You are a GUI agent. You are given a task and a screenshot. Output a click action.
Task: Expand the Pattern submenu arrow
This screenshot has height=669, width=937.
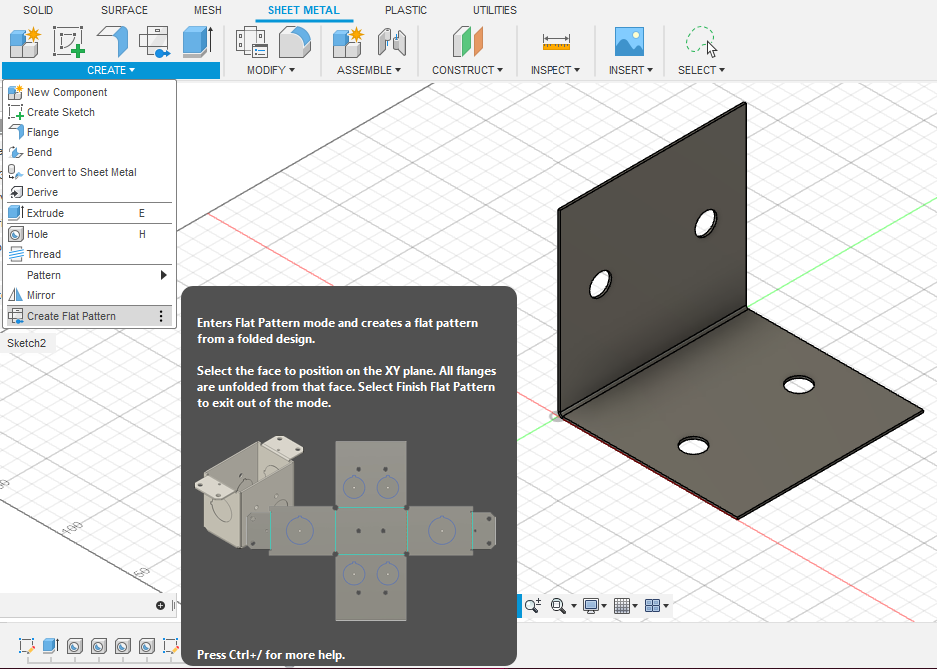pyautogui.click(x=163, y=275)
